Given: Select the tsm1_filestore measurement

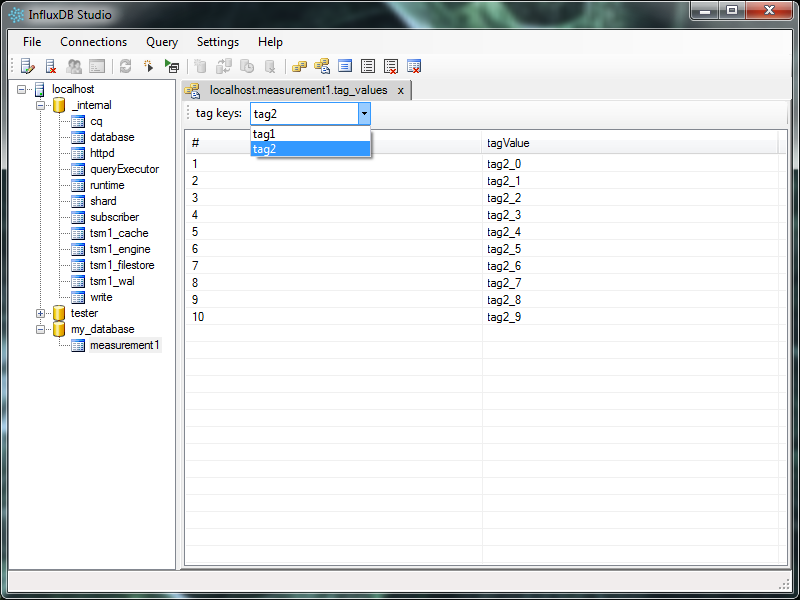Looking at the screenshot, I should pyautogui.click(x=122, y=265).
